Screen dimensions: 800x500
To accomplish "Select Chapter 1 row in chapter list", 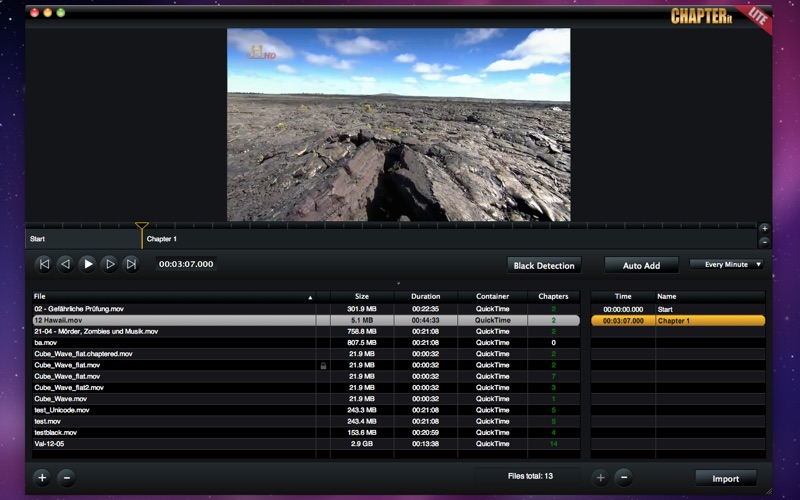I will click(678, 321).
